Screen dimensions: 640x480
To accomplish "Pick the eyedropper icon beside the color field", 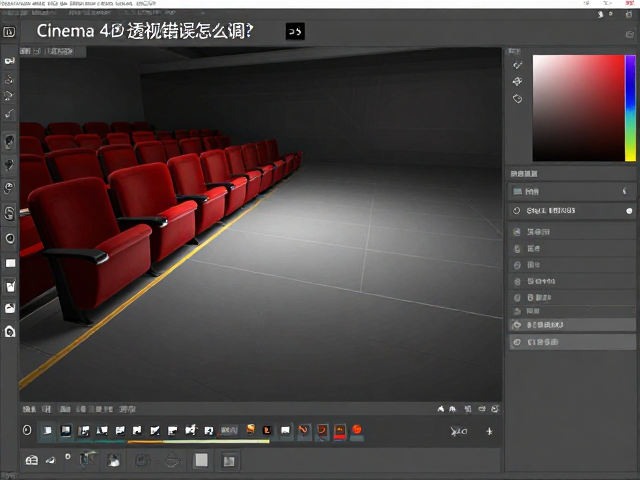I will click(518, 64).
